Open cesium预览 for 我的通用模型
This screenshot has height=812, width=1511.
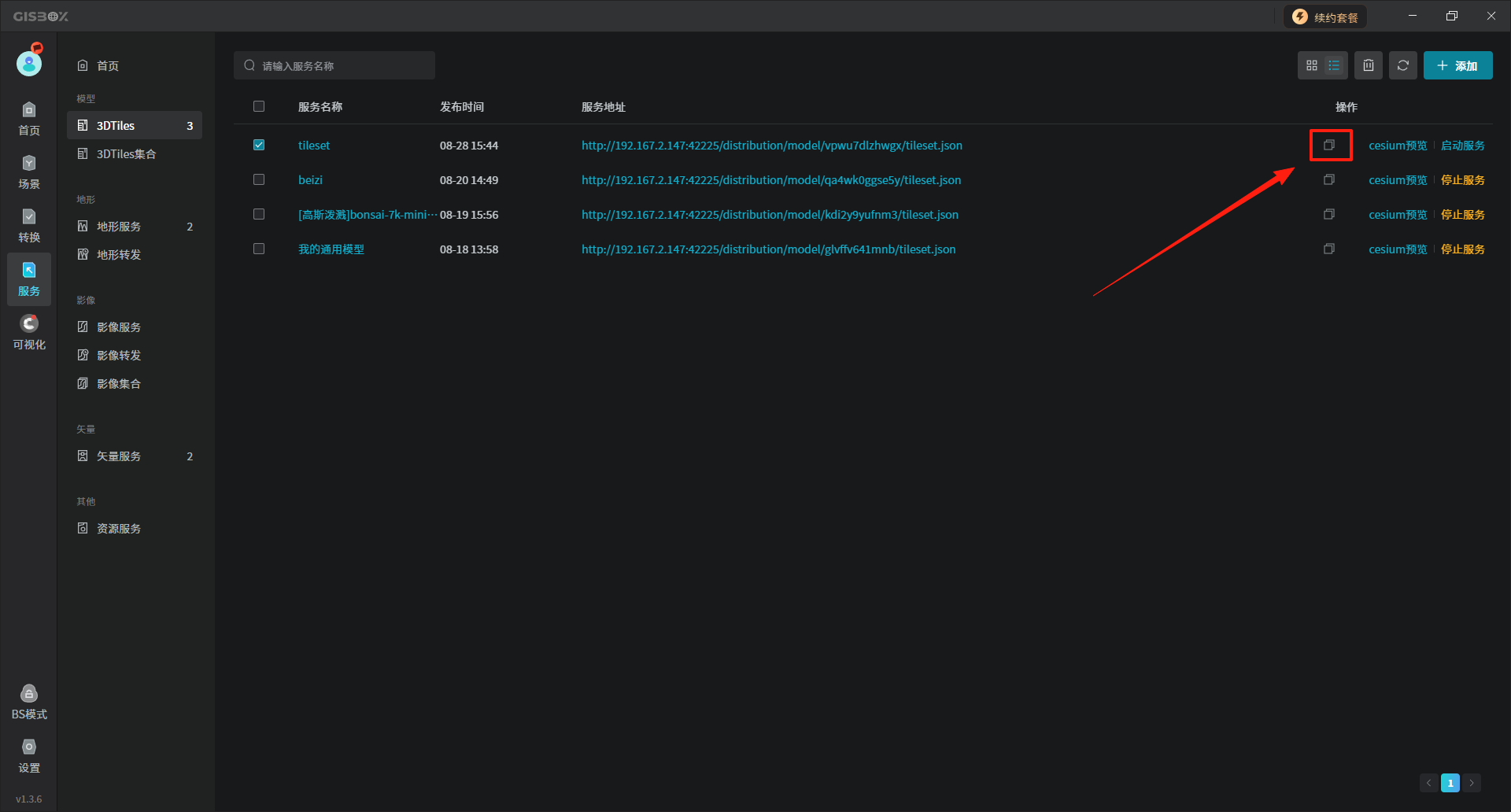click(x=1398, y=249)
